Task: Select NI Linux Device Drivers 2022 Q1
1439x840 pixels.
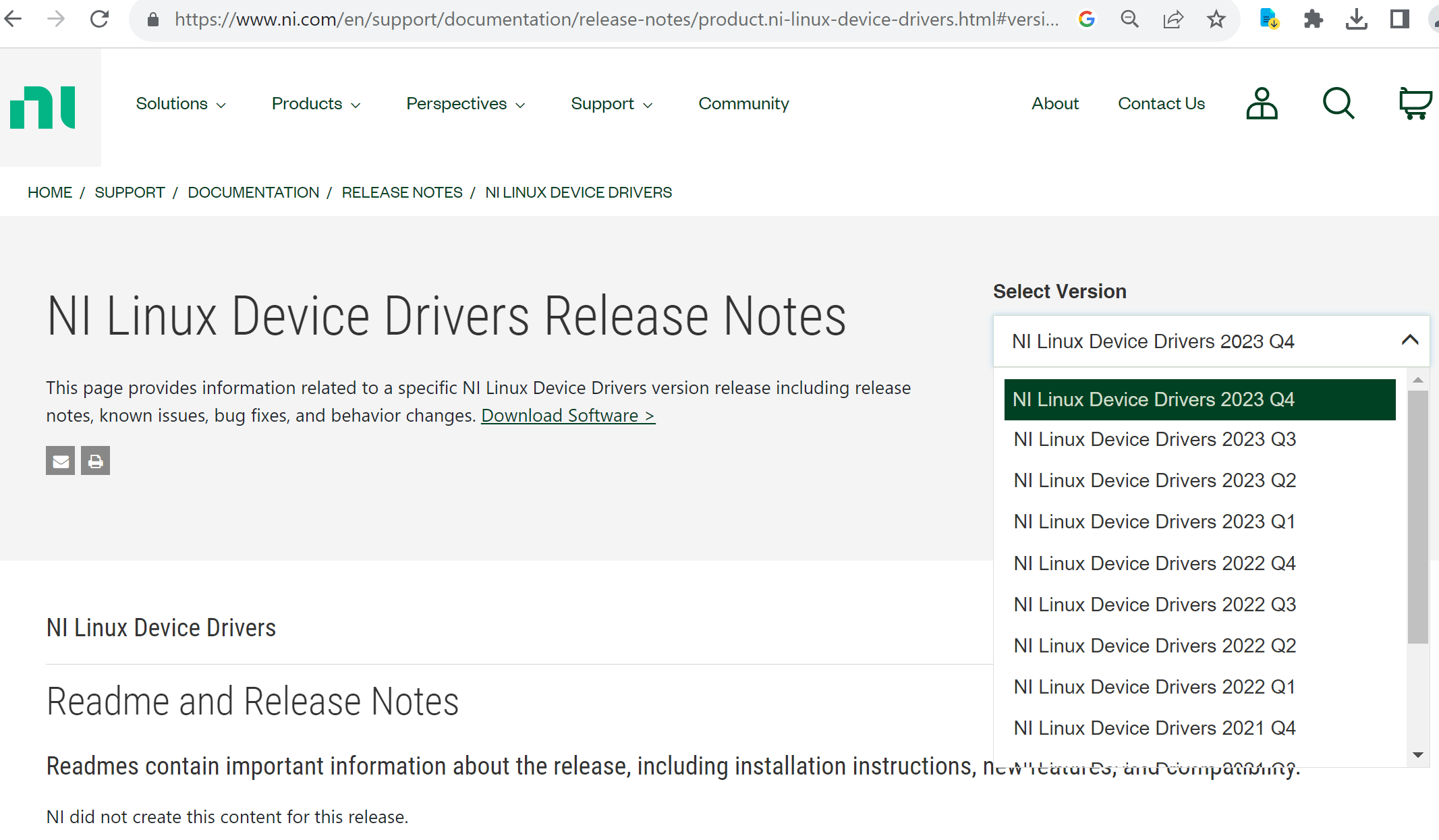Action: [x=1200, y=687]
